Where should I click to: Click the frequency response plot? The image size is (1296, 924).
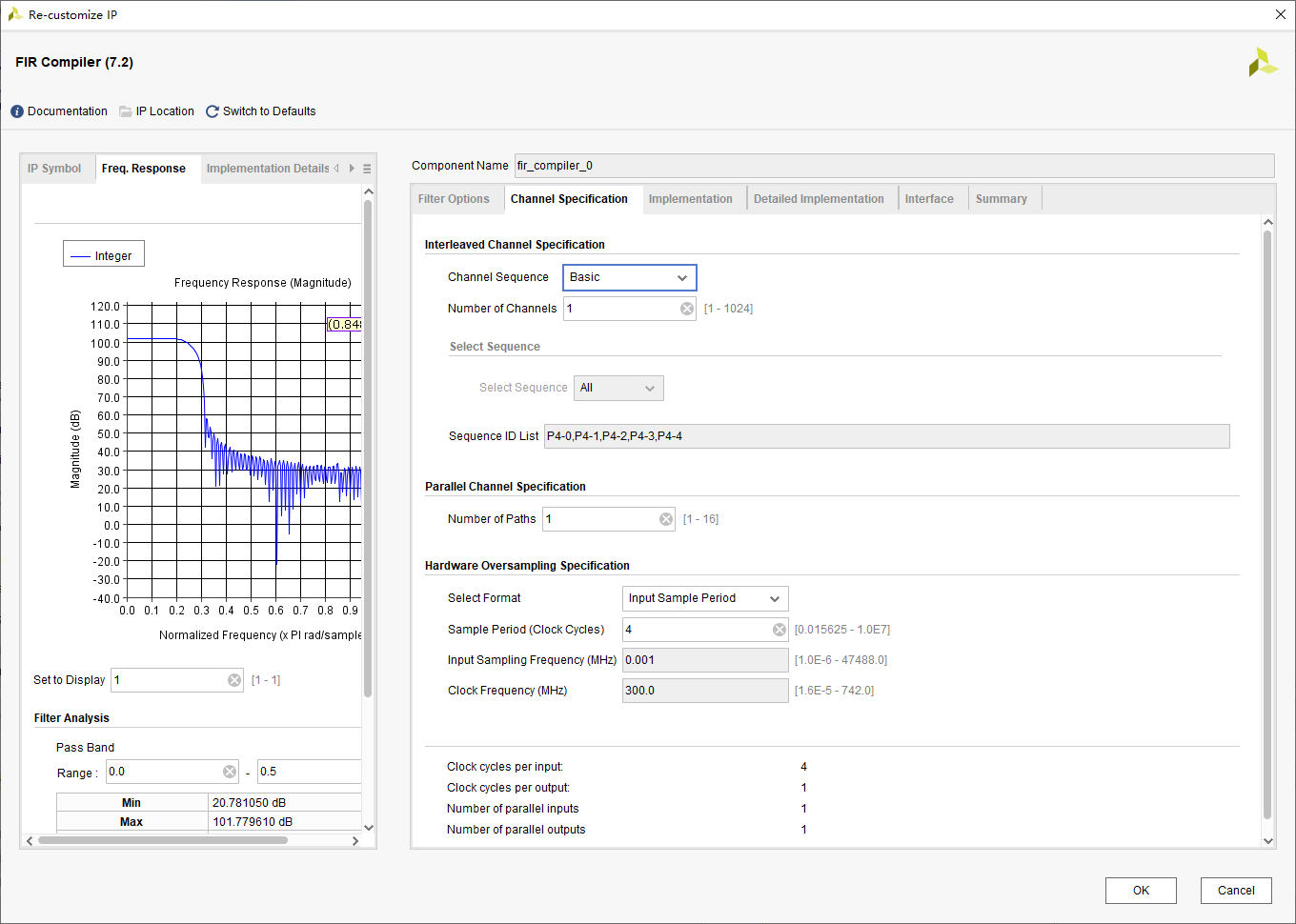pyautogui.click(x=244, y=452)
